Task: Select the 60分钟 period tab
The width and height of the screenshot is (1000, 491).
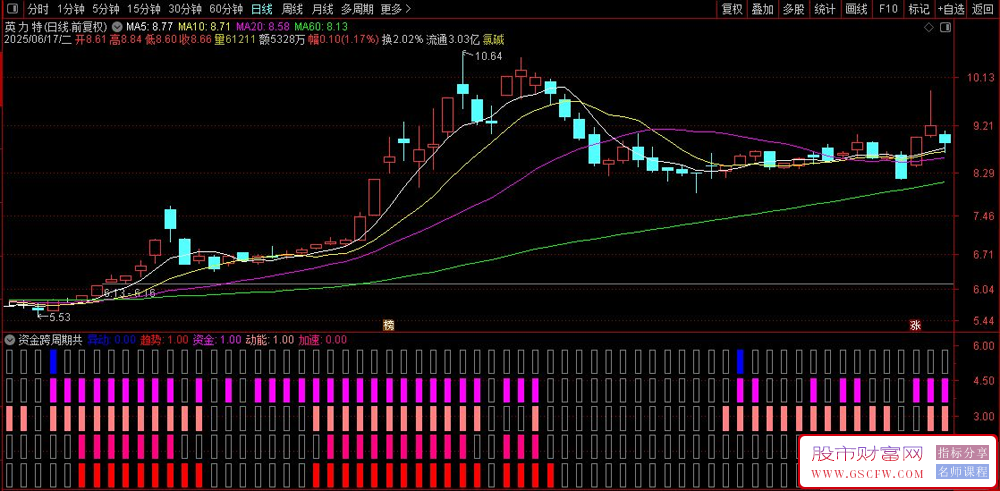Action: click(226, 9)
